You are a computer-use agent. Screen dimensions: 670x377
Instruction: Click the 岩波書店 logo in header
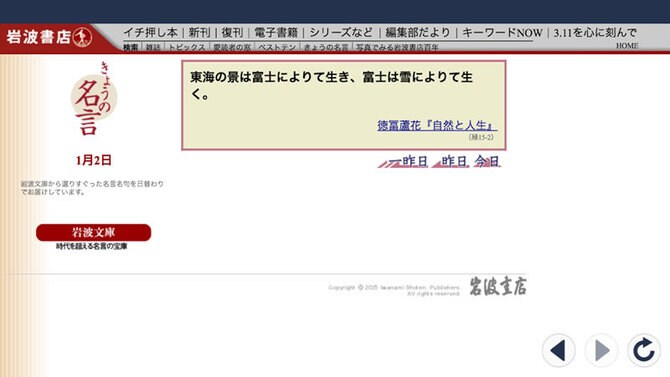pos(49,37)
